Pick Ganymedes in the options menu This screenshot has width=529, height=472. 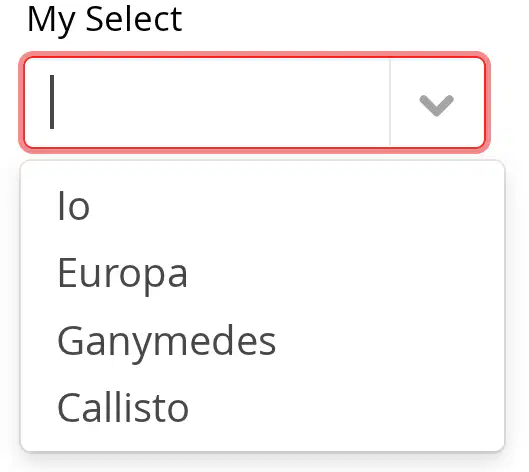click(x=262, y=340)
